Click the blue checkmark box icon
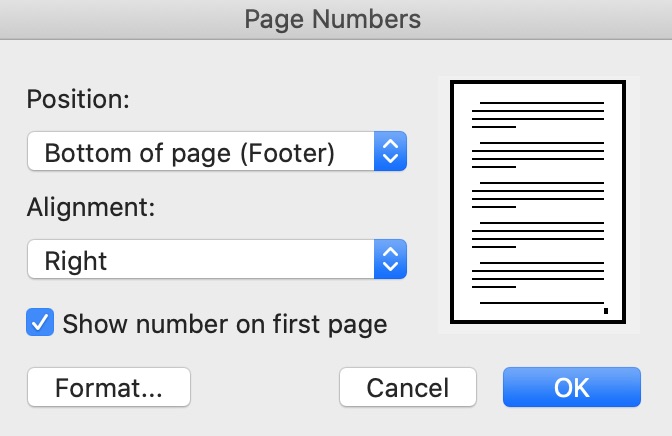The image size is (672, 436). click(41, 323)
